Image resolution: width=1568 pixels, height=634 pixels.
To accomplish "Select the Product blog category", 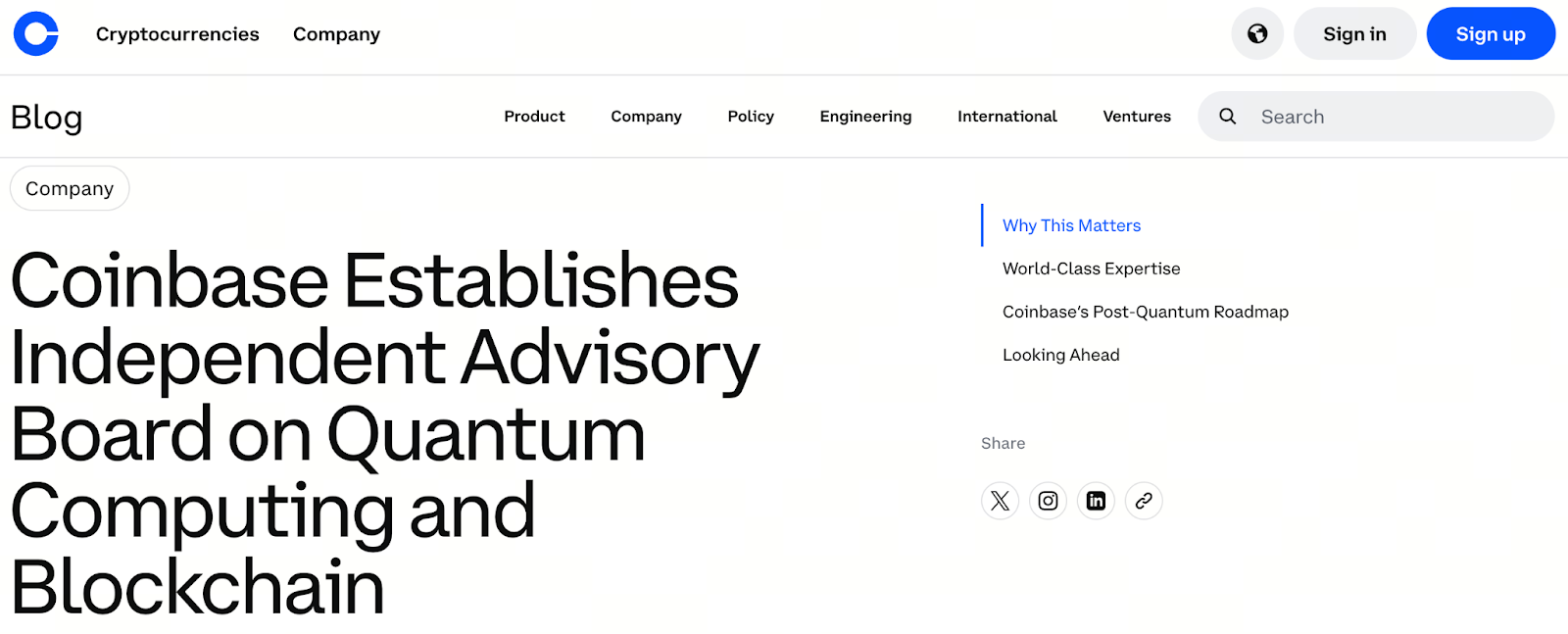I will 534,117.
